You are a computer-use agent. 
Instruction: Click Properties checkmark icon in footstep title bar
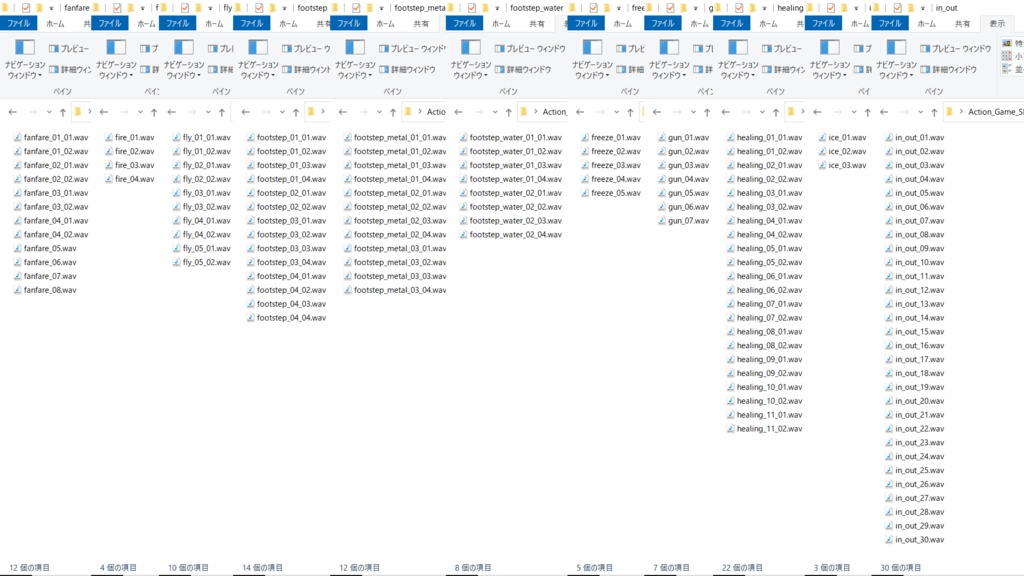pos(259,8)
